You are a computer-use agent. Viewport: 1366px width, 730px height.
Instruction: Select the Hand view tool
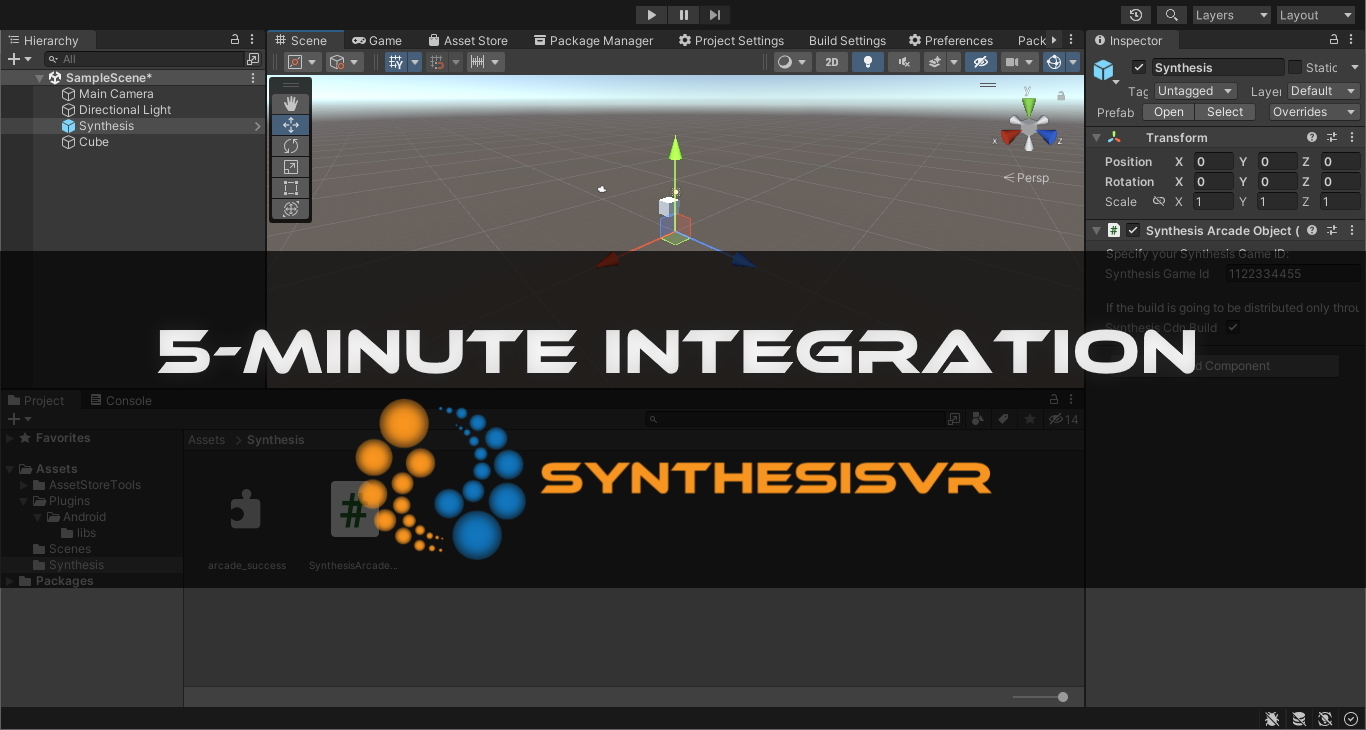coord(291,104)
